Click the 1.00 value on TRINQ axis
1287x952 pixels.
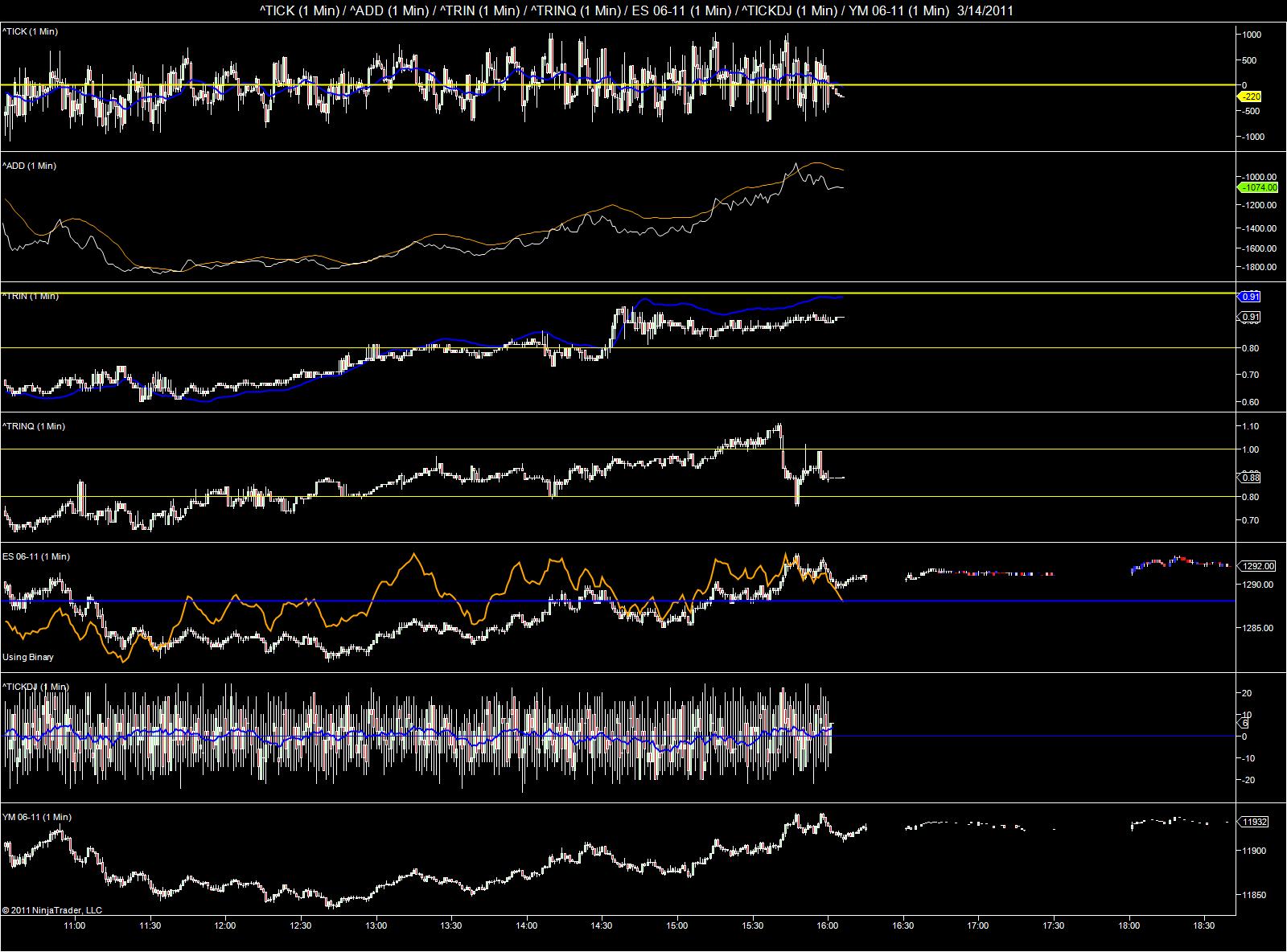(x=1252, y=450)
